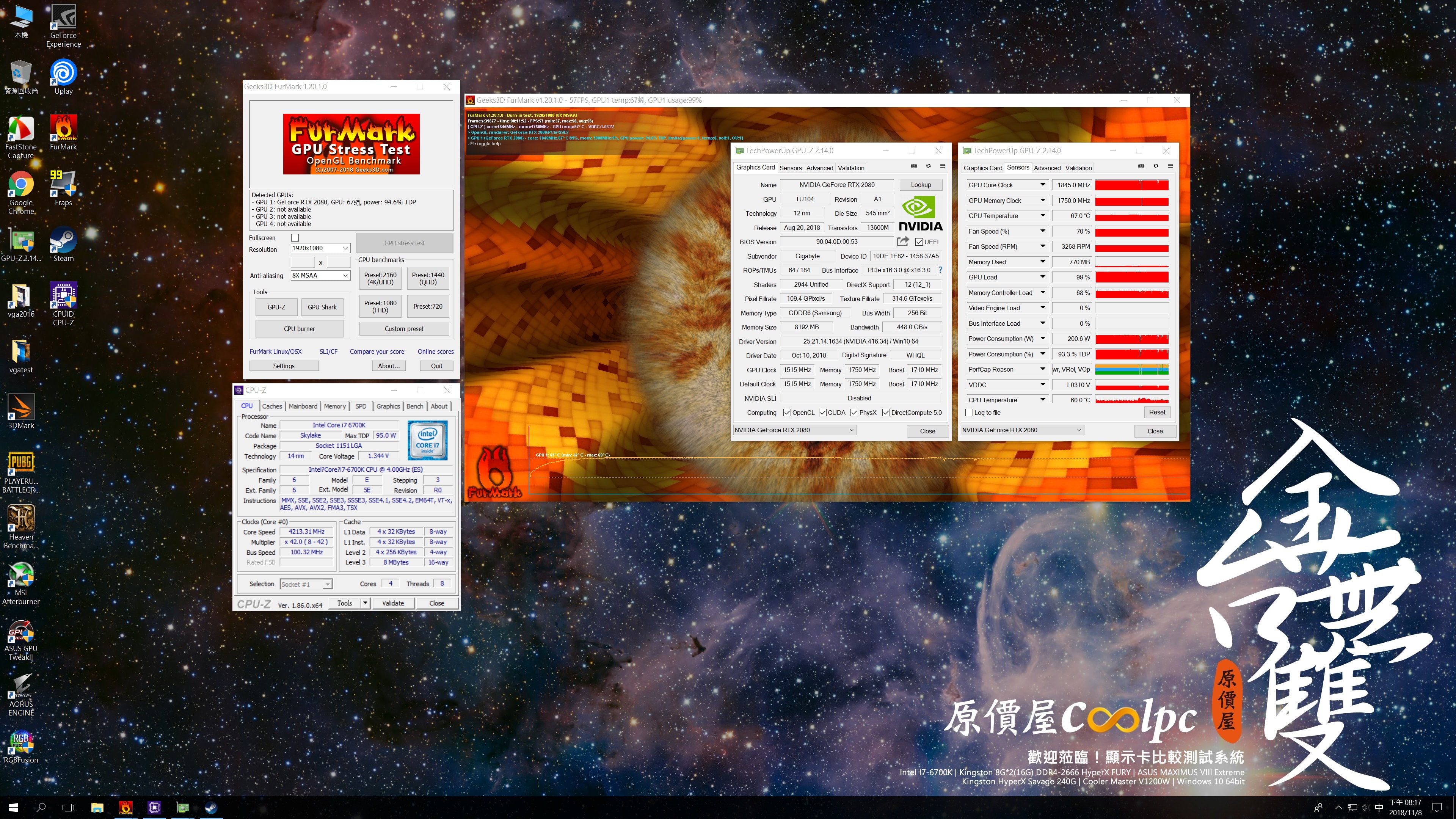Launch MSI Afterburner from the desktop
The image size is (1456, 819).
[x=21, y=583]
